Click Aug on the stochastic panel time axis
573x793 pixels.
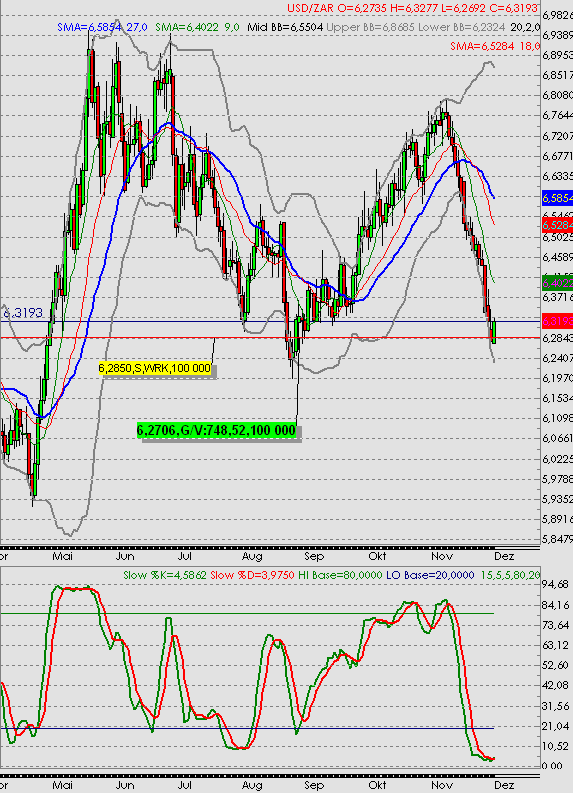pyautogui.click(x=252, y=785)
